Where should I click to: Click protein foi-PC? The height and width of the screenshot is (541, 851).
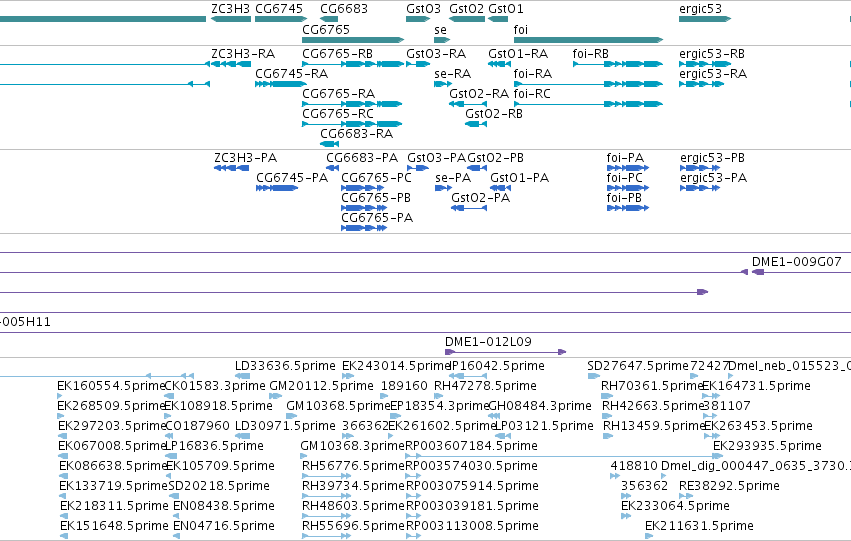pyautogui.click(x=625, y=178)
